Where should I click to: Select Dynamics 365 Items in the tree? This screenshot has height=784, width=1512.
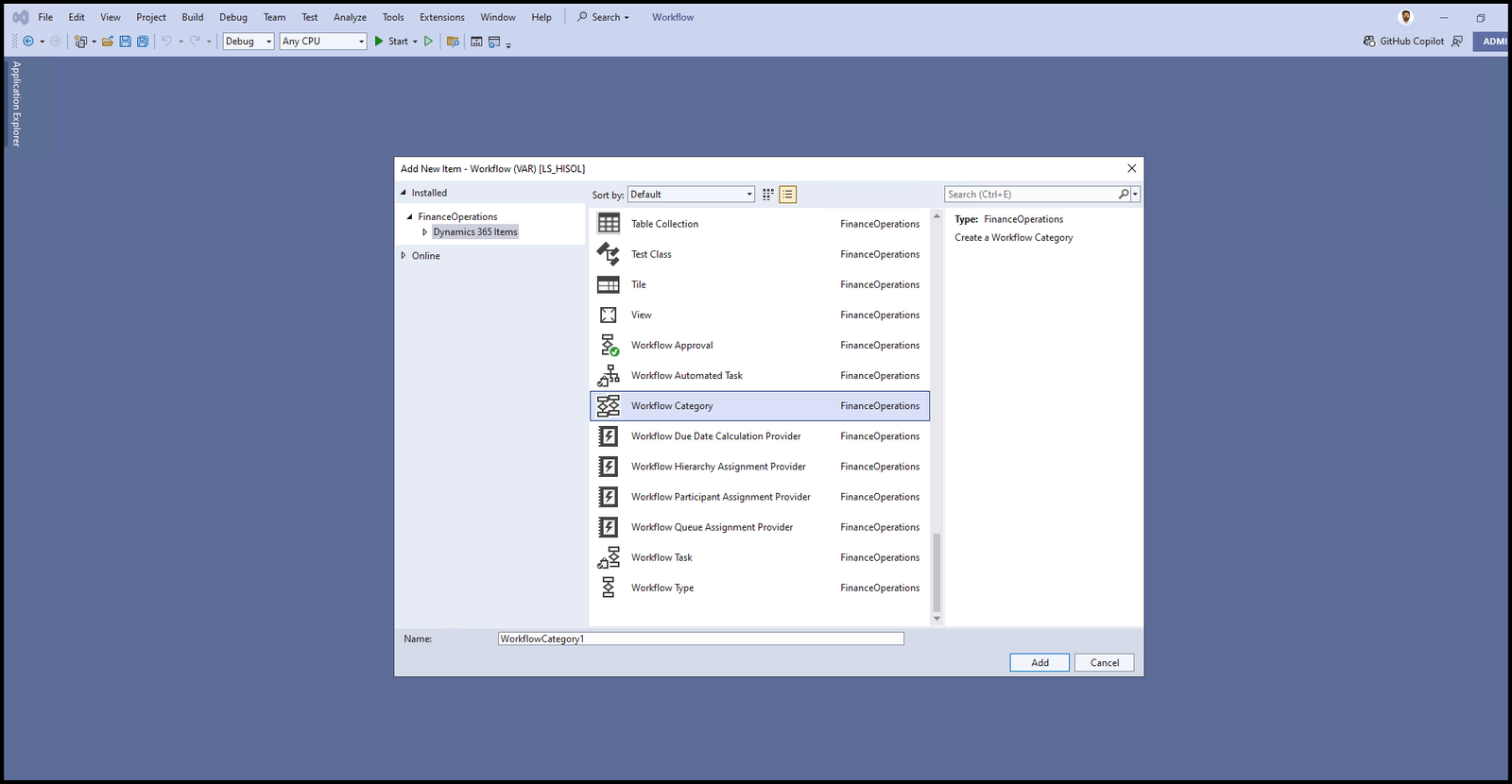pos(475,231)
